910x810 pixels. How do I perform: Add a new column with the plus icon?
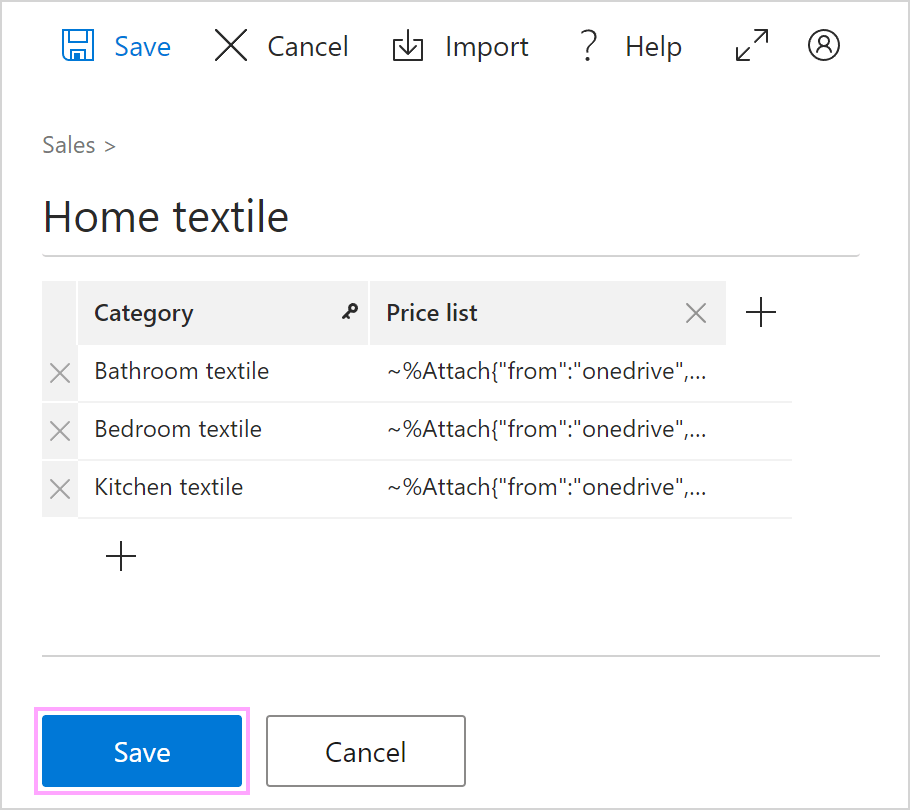pos(760,312)
